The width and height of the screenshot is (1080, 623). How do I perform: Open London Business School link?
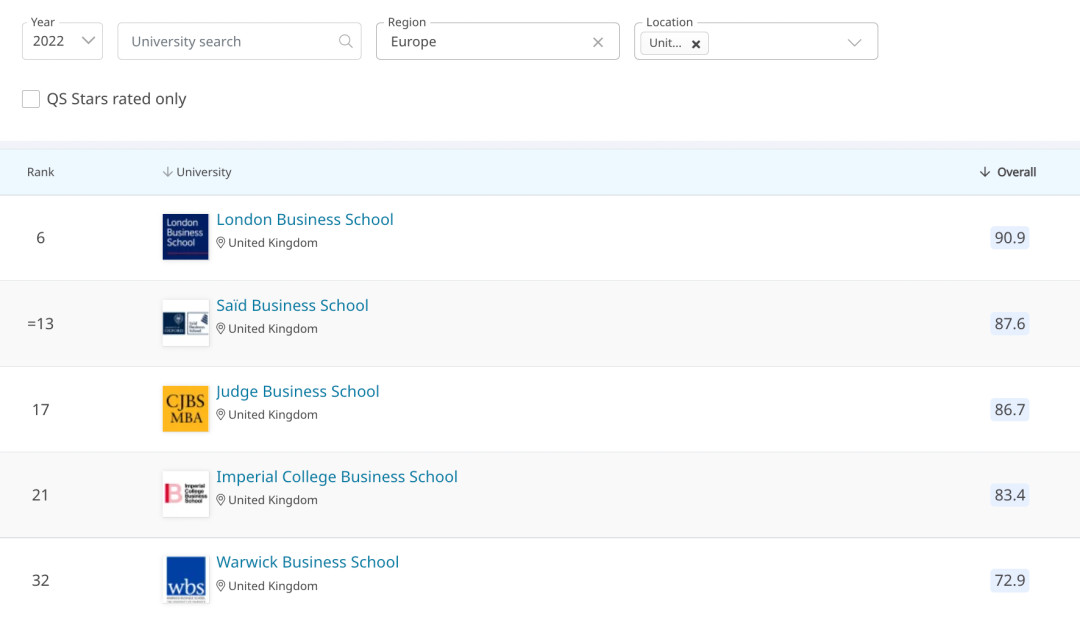pyautogui.click(x=305, y=220)
